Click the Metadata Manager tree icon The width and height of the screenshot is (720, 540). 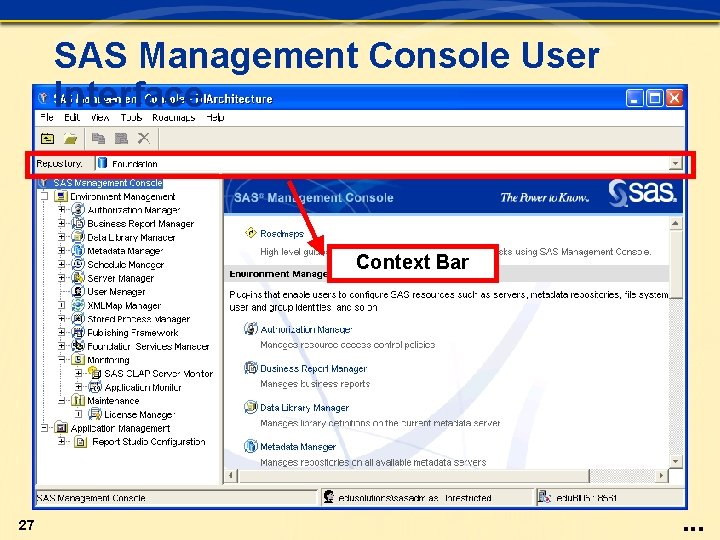[78, 251]
